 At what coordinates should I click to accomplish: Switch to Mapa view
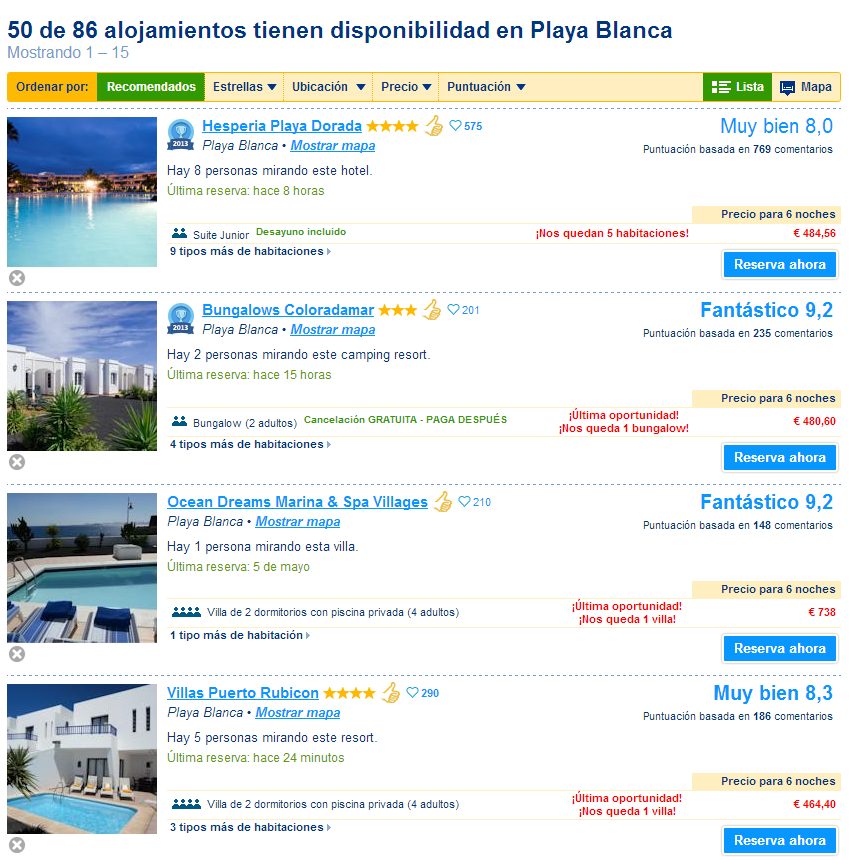click(806, 87)
